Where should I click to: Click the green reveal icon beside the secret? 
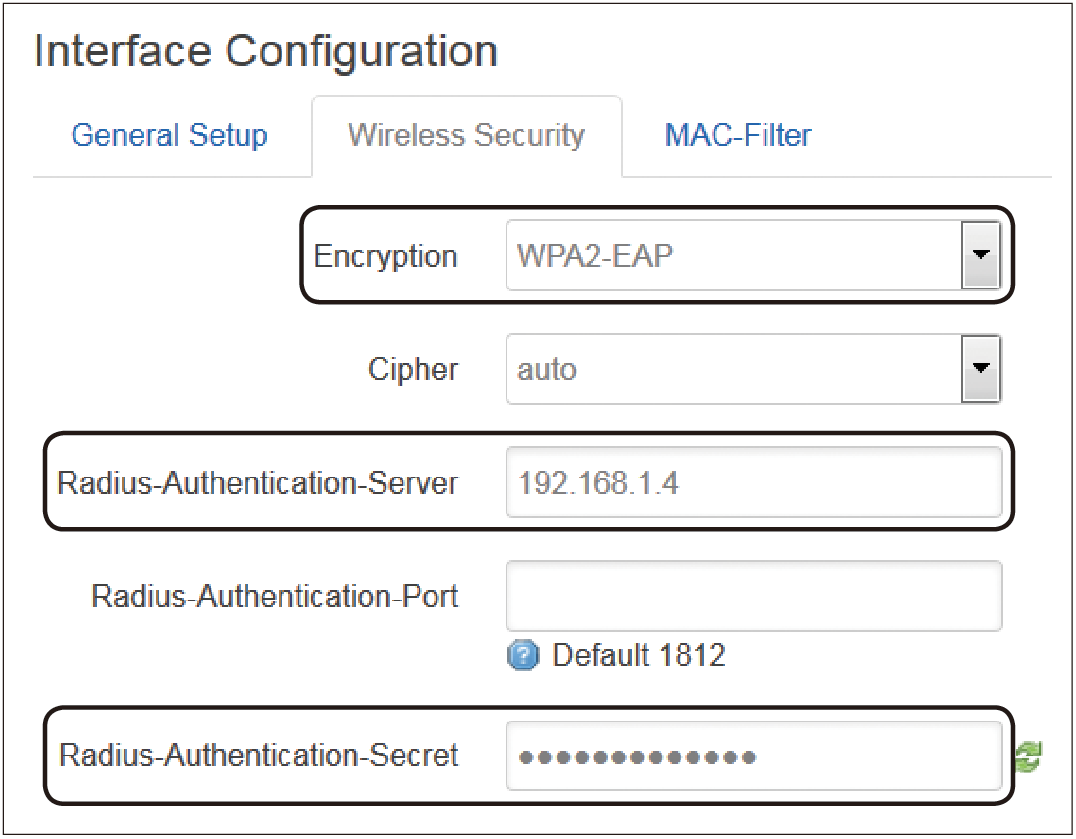click(1029, 757)
